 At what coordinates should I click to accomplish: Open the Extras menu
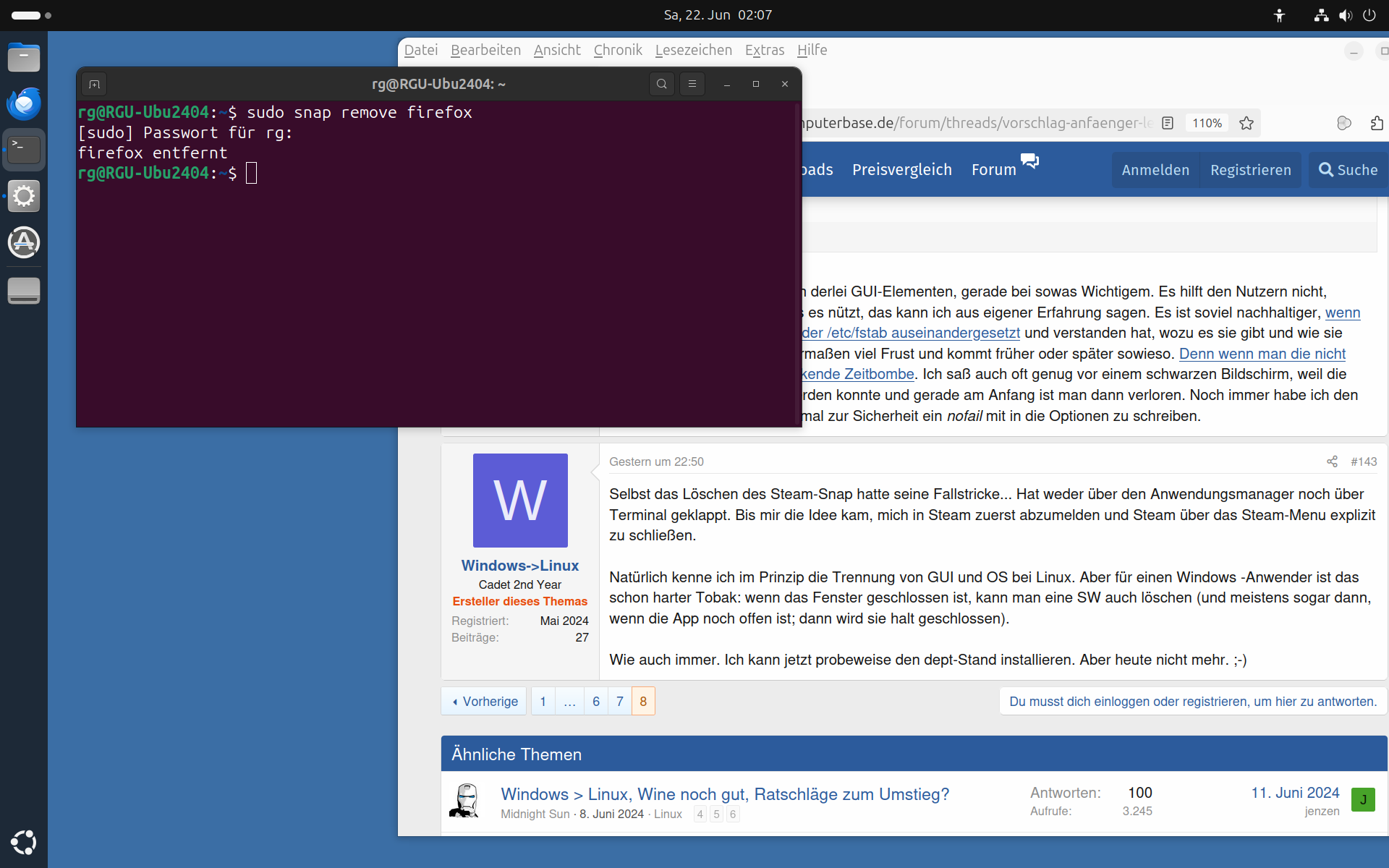click(x=764, y=50)
